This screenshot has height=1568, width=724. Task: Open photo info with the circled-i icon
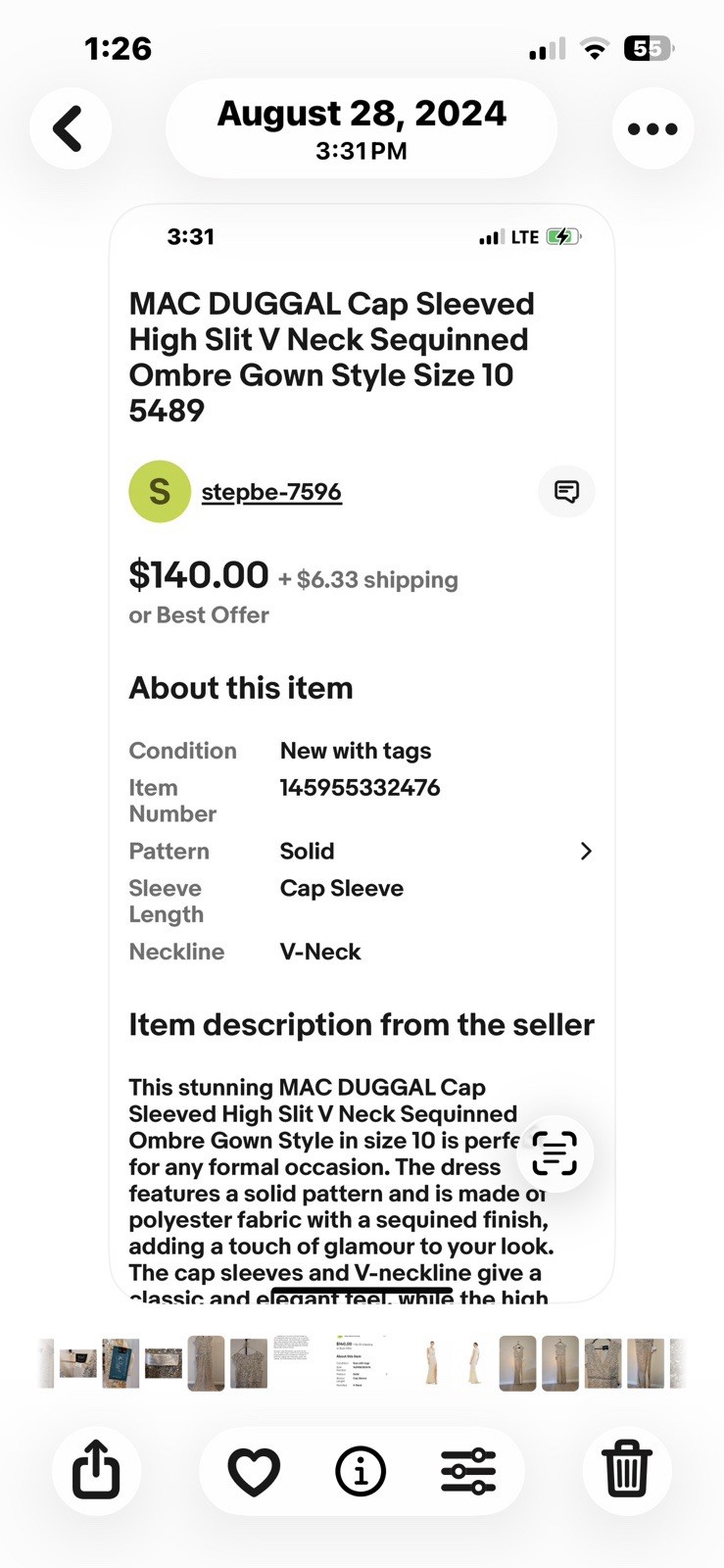[x=361, y=1471]
